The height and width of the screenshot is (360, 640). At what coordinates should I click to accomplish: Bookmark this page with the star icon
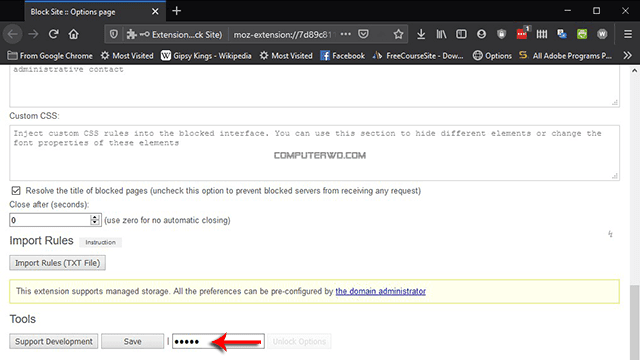point(398,34)
